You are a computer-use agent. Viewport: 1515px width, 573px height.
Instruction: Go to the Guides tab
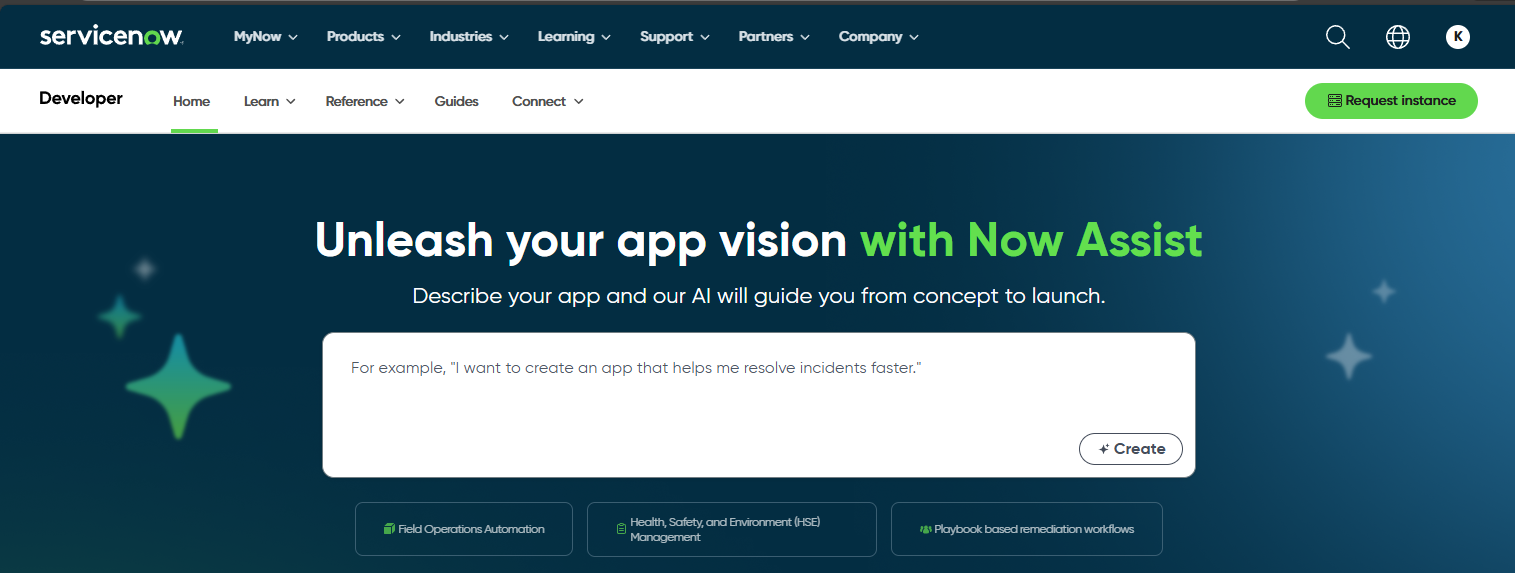(x=457, y=101)
